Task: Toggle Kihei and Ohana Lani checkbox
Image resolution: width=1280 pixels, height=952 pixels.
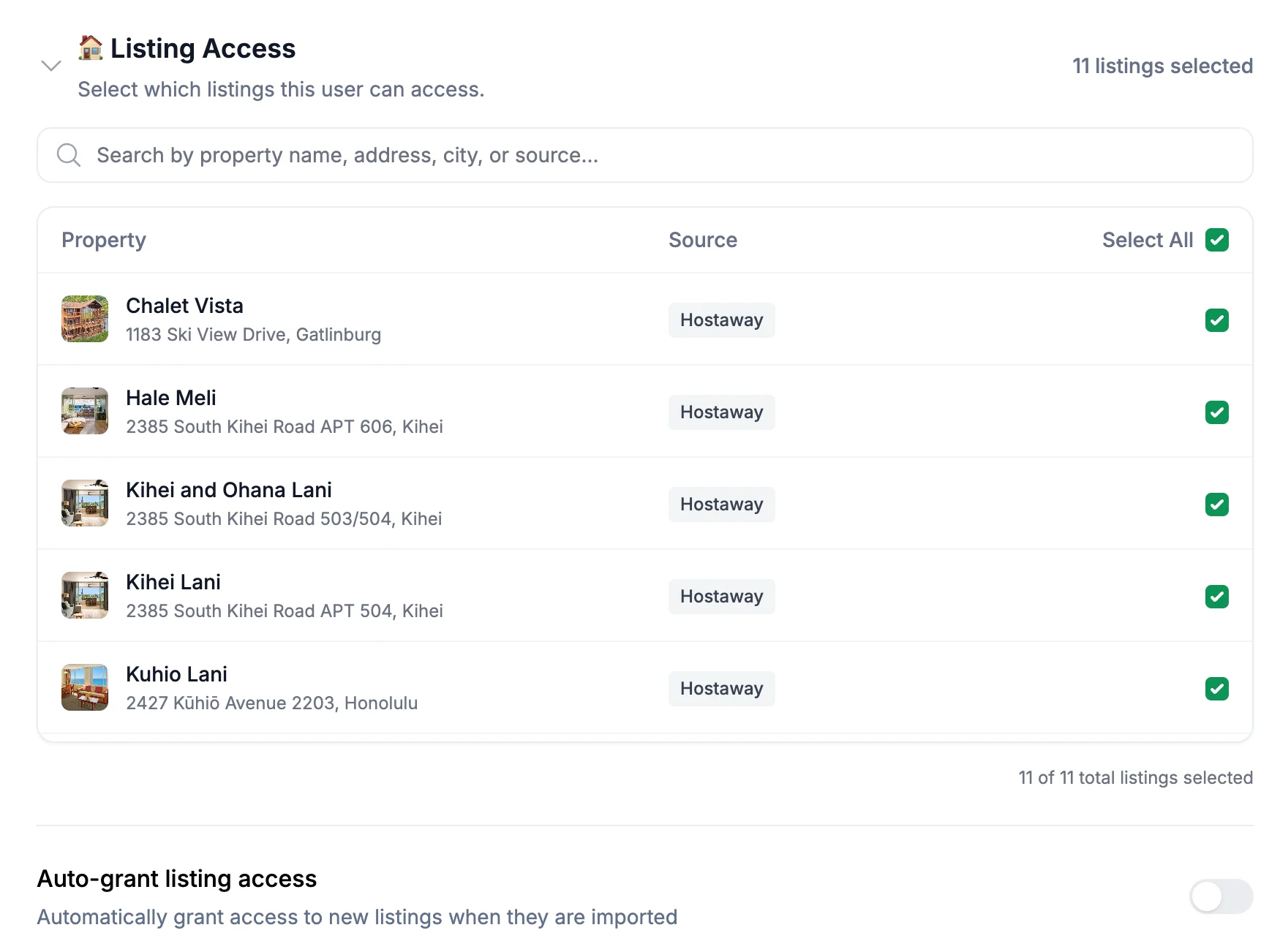Action: coord(1216,505)
